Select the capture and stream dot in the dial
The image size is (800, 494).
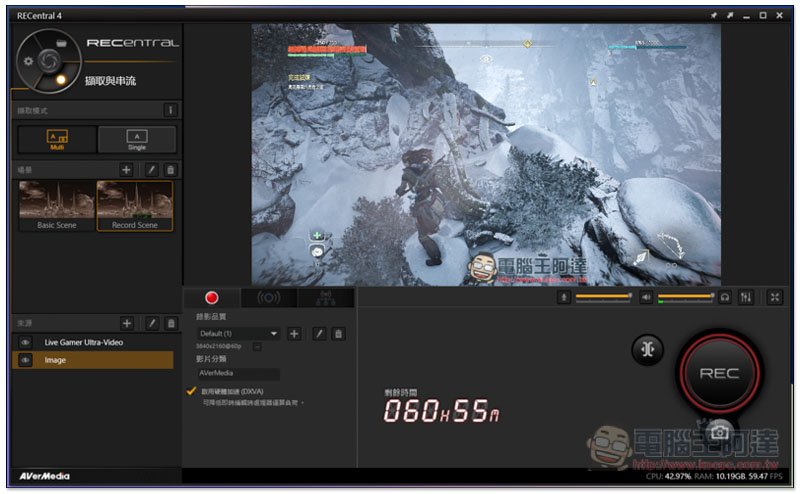click(x=61, y=80)
